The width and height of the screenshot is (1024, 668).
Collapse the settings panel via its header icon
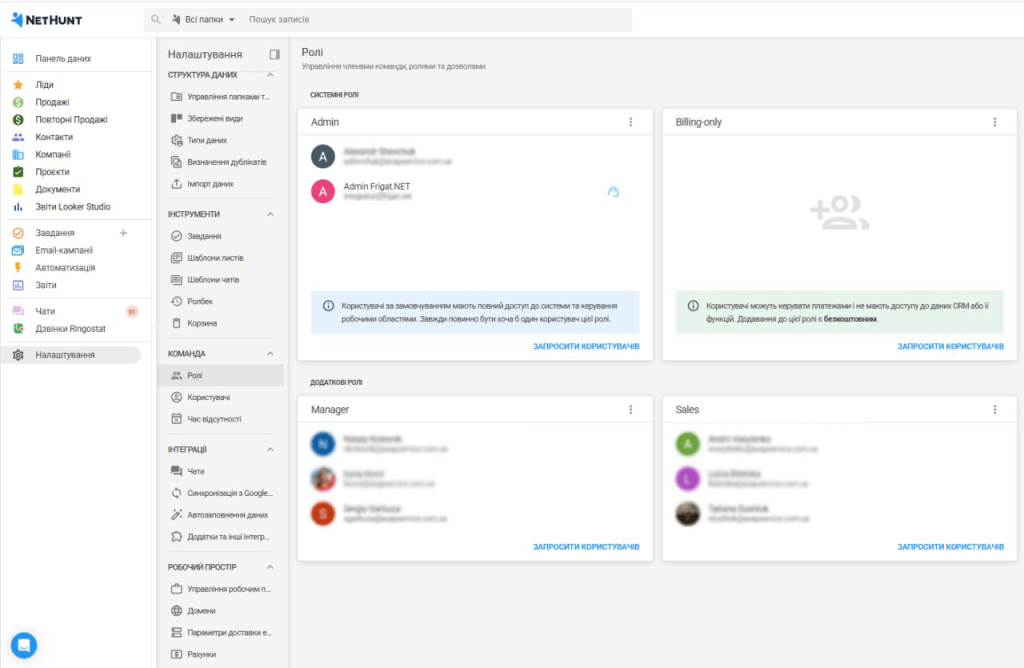[276, 54]
